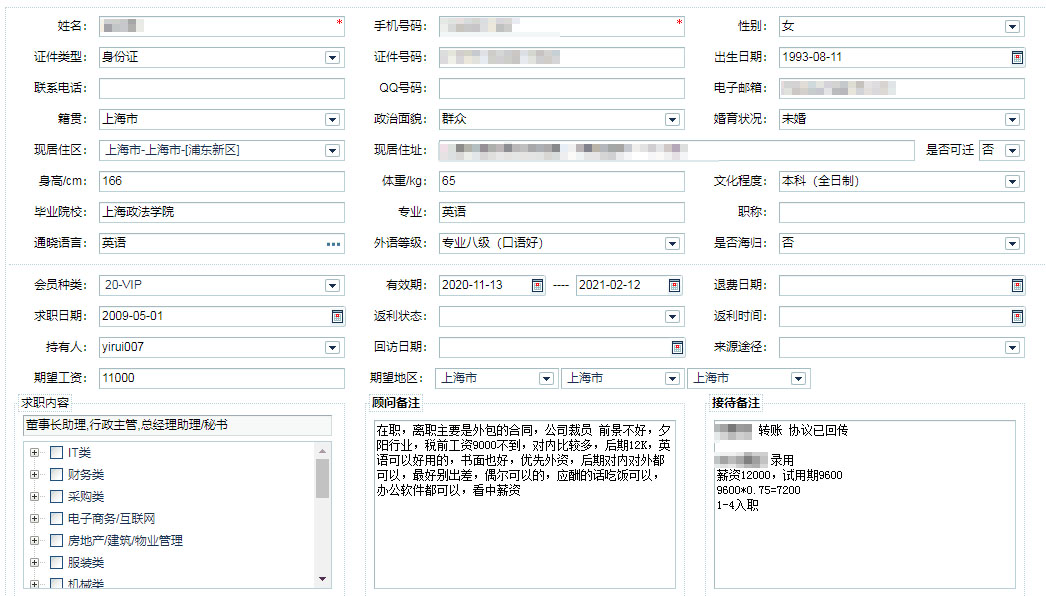Expand the IT类 tree node

[34, 453]
